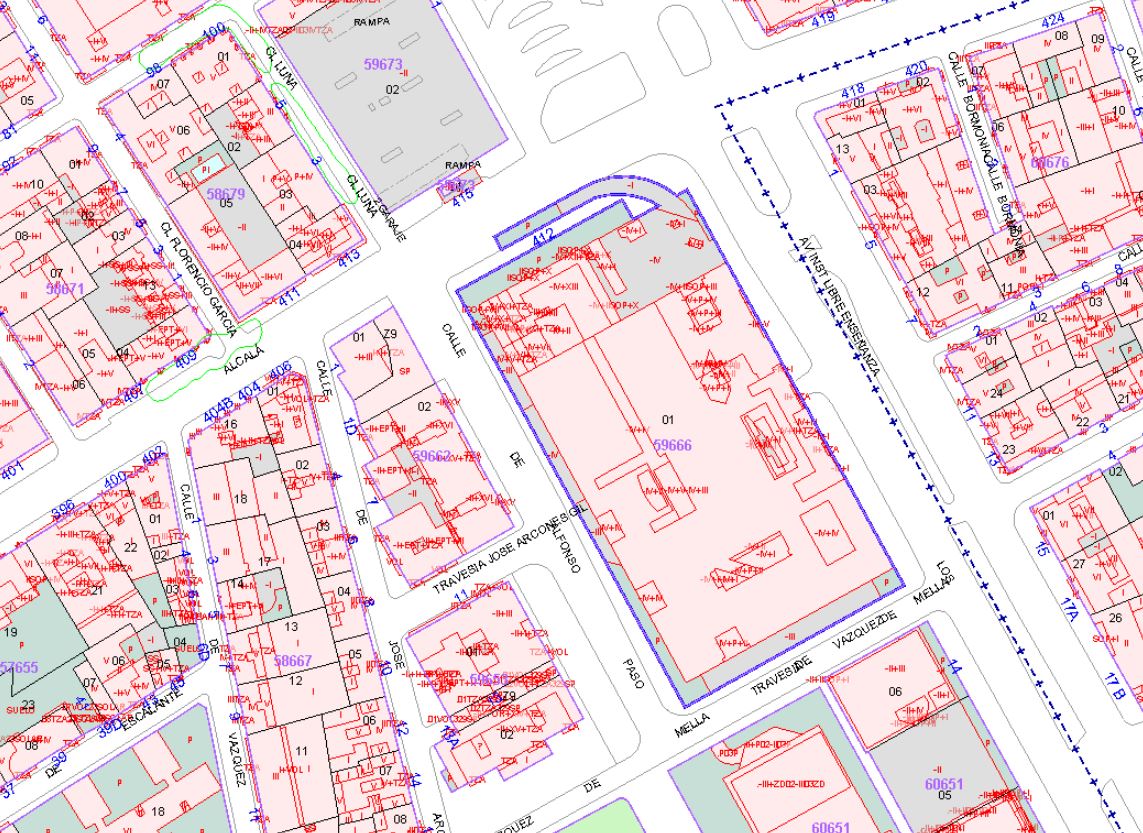Screen dimensions: 1143x833
Task: Click the block 57655 label
Action: 18,667
